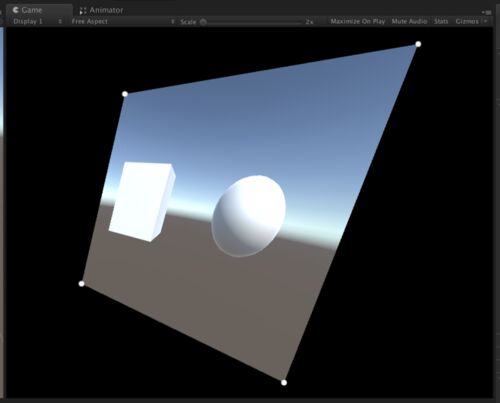Click the 2x scale value label
The width and height of the screenshot is (500, 403).
[x=309, y=22]
